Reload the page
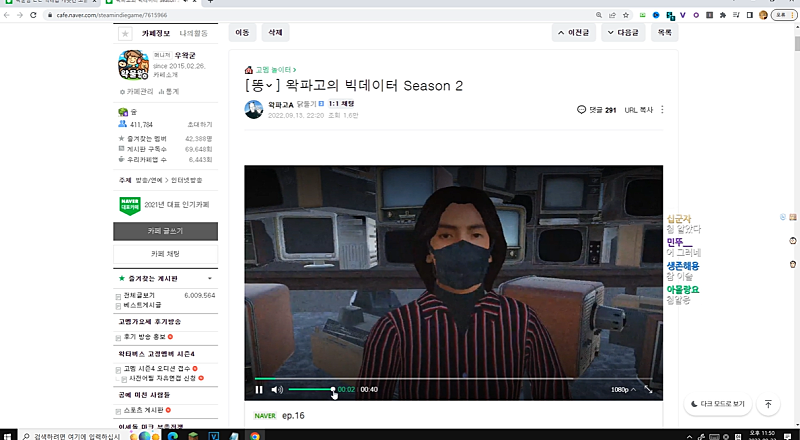Screen dimensions: 800x440 pyautogui.click(x=33, y=15)
